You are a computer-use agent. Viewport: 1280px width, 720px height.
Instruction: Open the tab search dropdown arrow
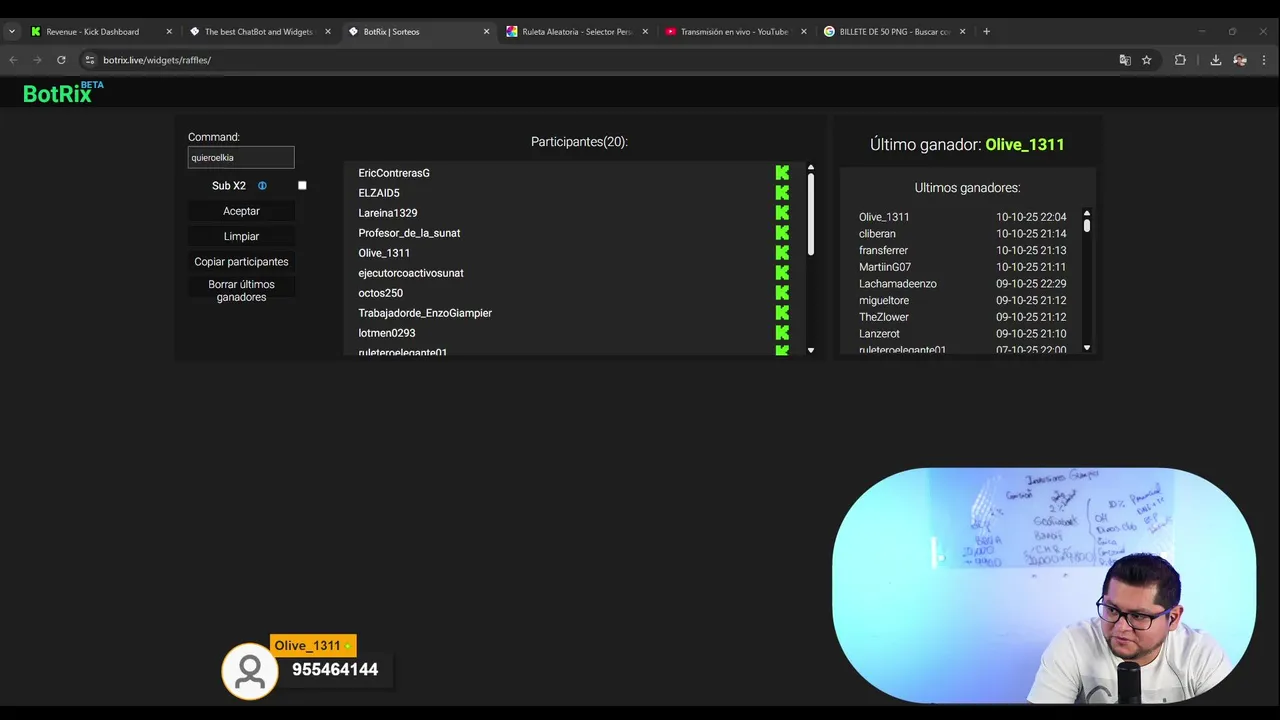11,31
